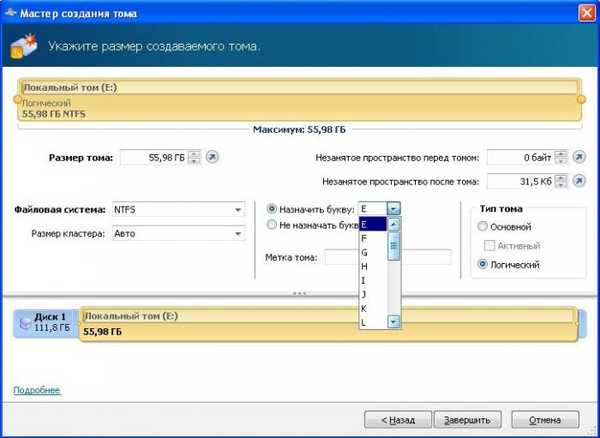The image size is (600, 438).
Task: Click the '0 байт' space-before field
Action: point(521,157)
